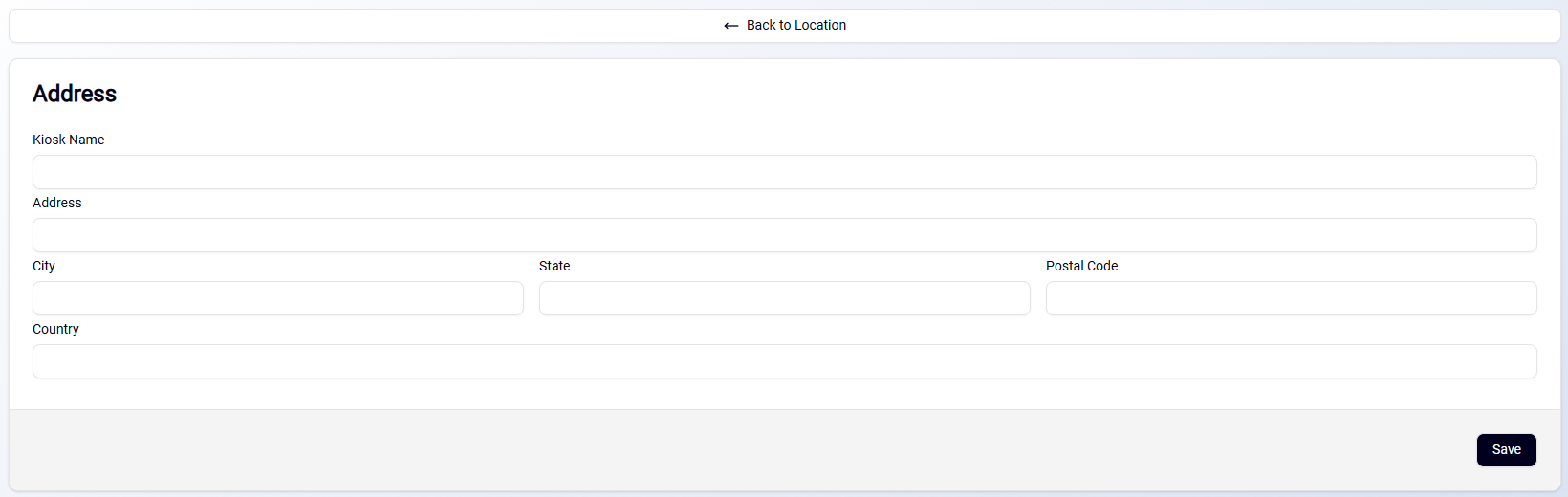1568x497 pixels.
Task: Click the Address field label above its input
Action: 57,203
